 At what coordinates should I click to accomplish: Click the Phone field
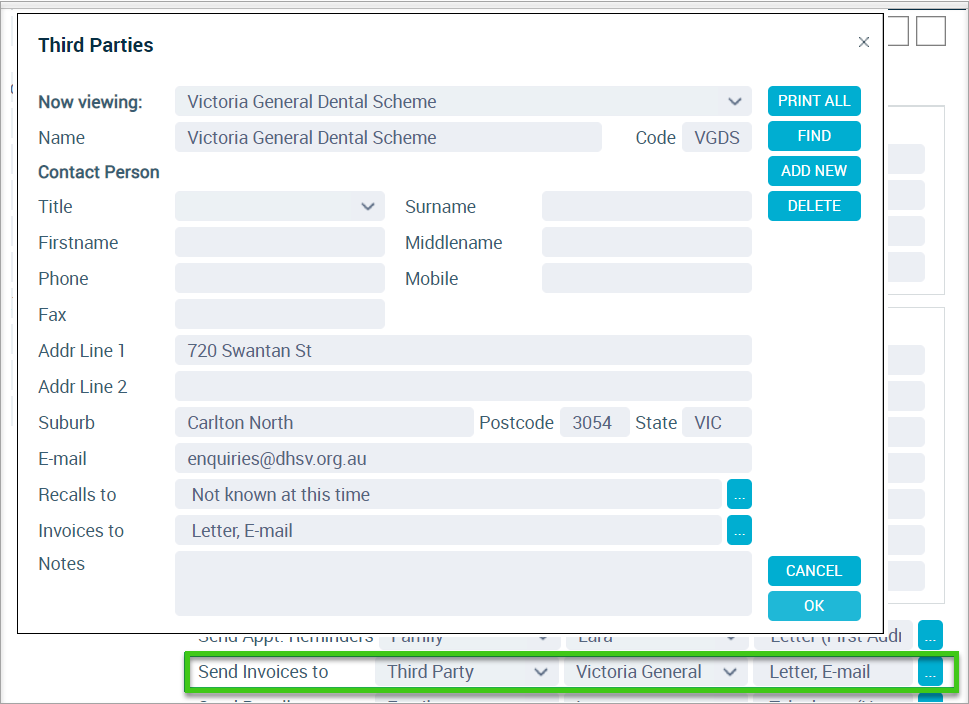(279, 278)
